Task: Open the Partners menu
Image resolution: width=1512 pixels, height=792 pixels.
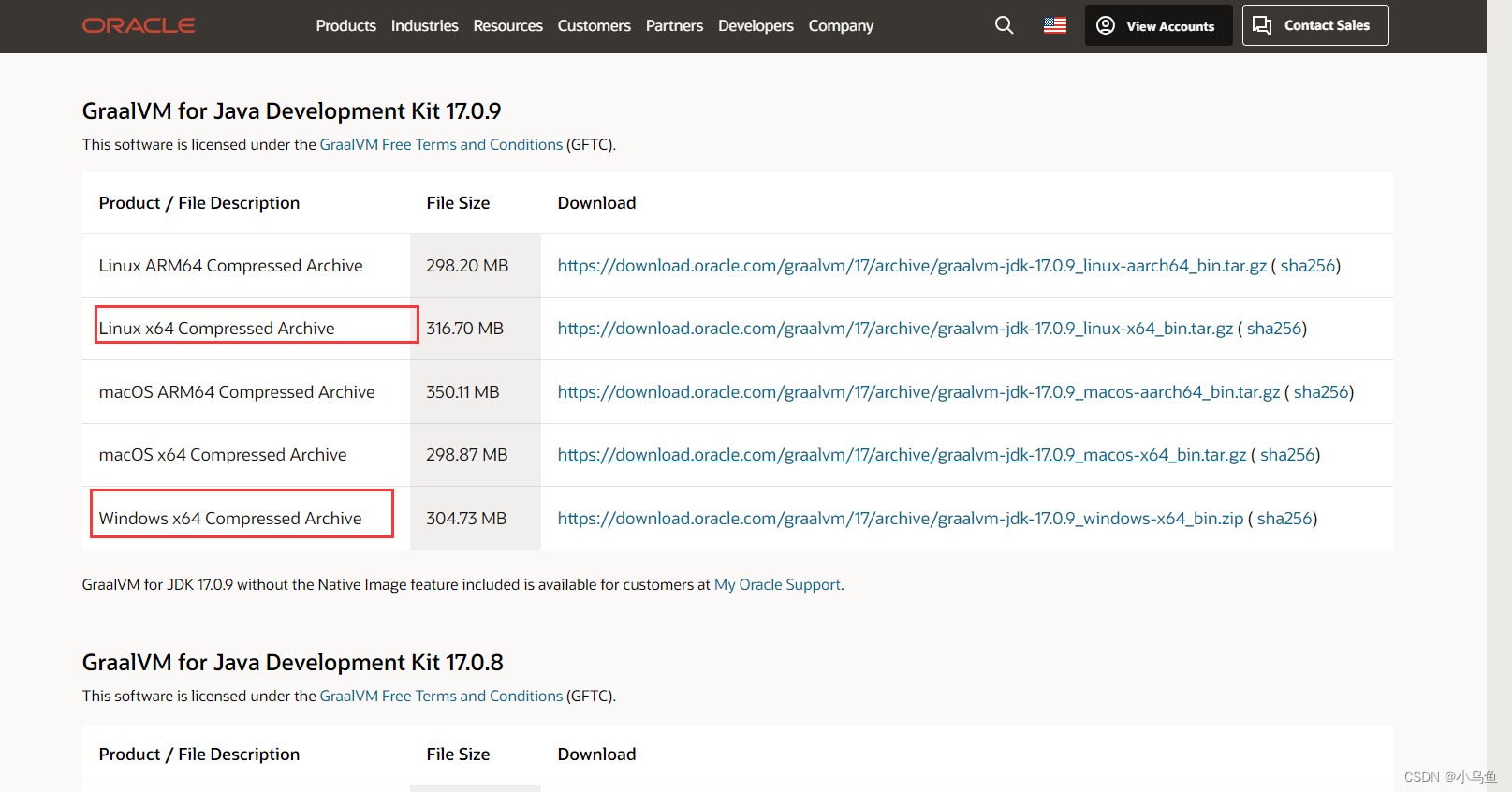Action: (x=674, y=25)
